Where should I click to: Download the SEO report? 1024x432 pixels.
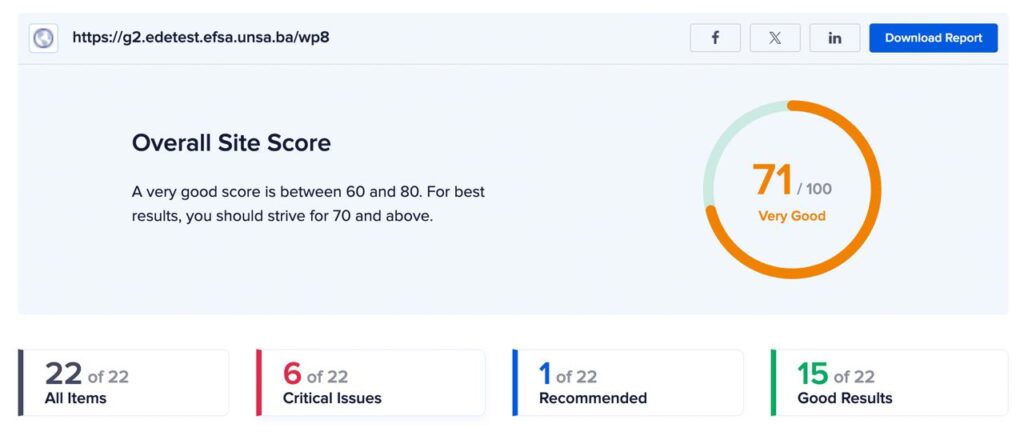(x=933, y=38)
